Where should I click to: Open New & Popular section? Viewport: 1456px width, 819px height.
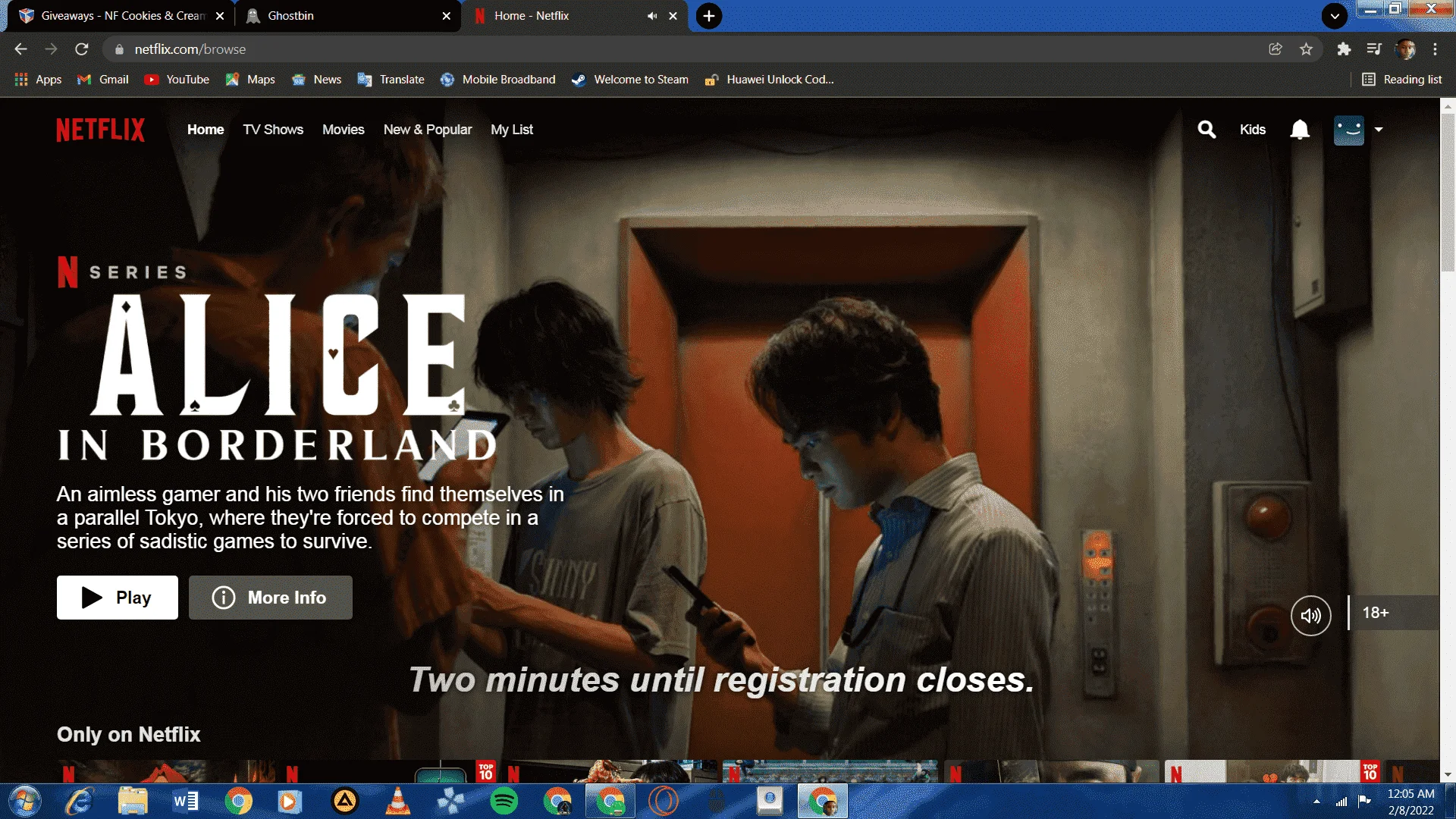(428, 130)
